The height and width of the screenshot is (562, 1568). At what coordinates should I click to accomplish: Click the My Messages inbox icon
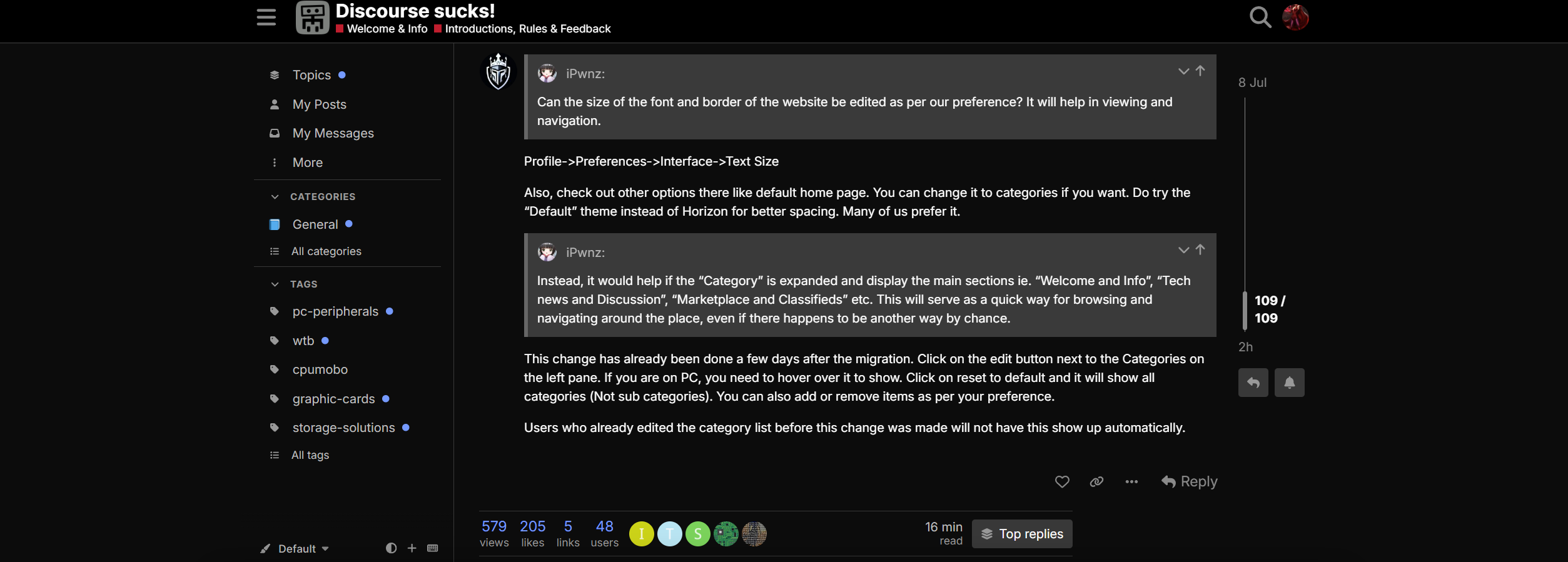coord(275,133)
